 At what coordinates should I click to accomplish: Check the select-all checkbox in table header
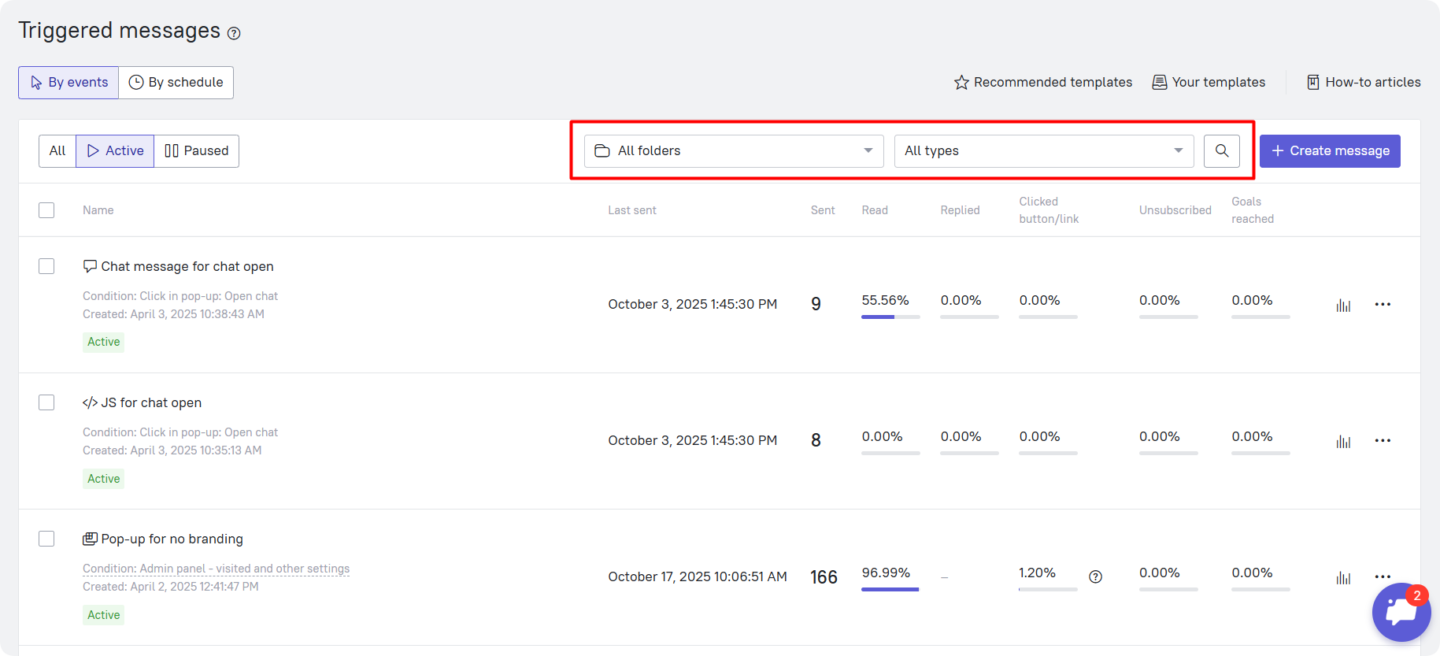tap(47, 210)
